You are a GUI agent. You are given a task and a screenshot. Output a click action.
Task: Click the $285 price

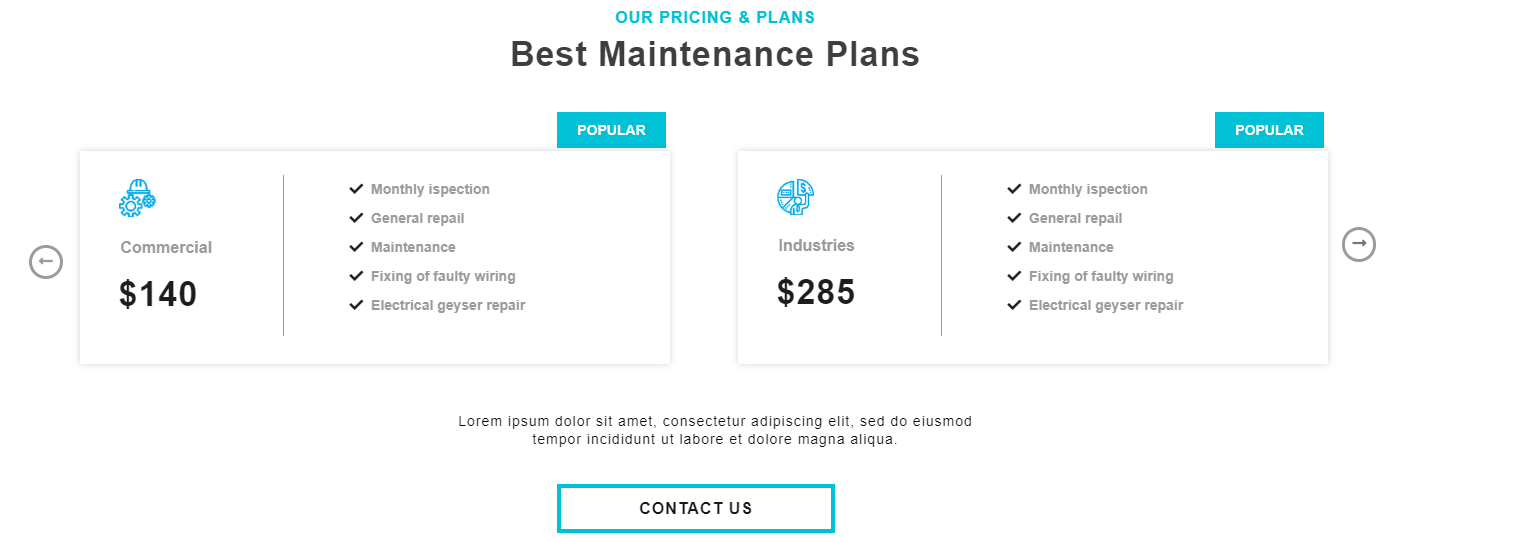click(816, 292)
